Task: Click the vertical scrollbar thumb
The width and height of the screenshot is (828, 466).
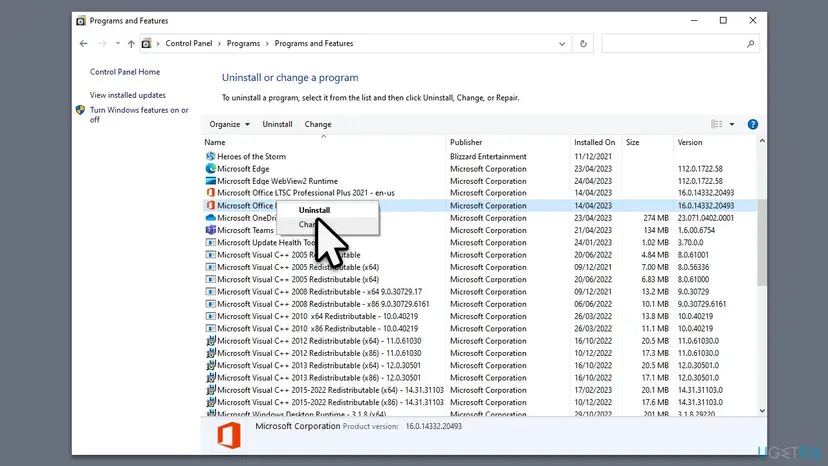Action: click(761, 243)
